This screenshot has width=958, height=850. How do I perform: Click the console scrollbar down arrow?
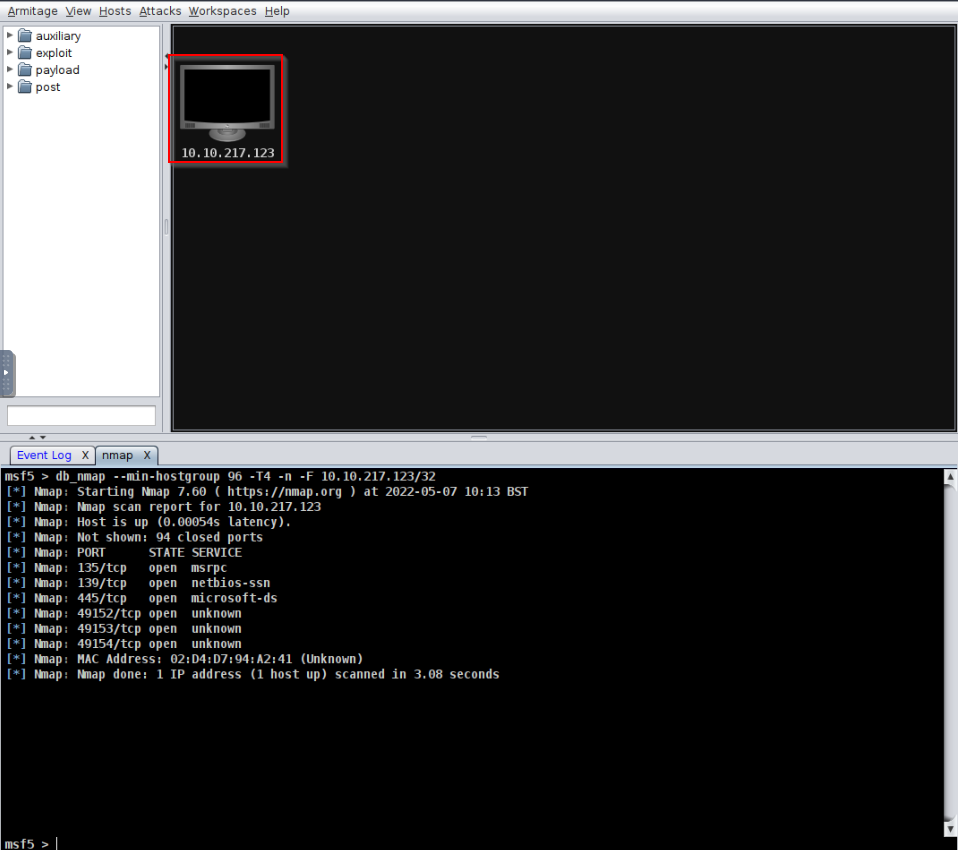950,829
